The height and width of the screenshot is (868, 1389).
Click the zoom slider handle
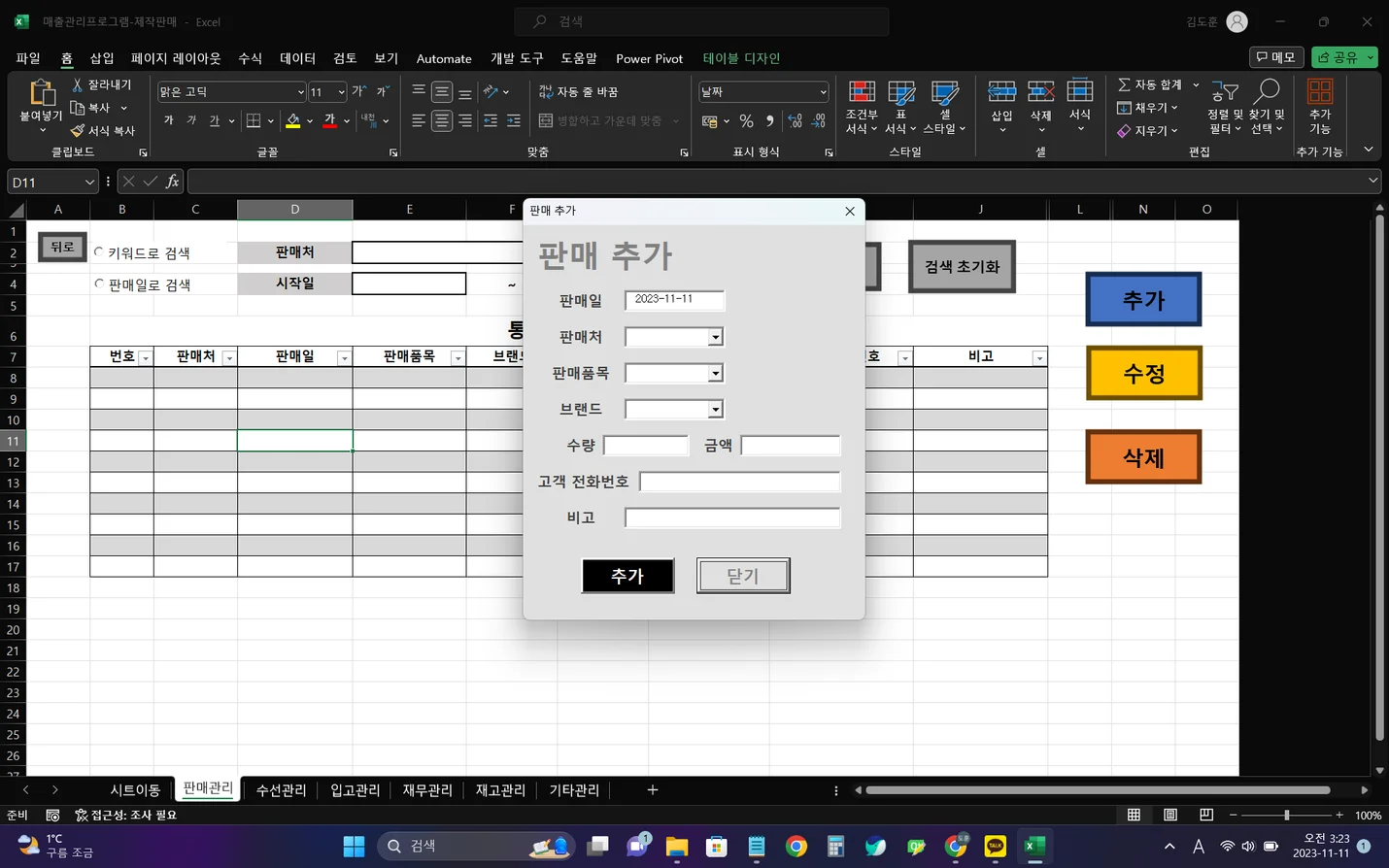pos(1287,815)
